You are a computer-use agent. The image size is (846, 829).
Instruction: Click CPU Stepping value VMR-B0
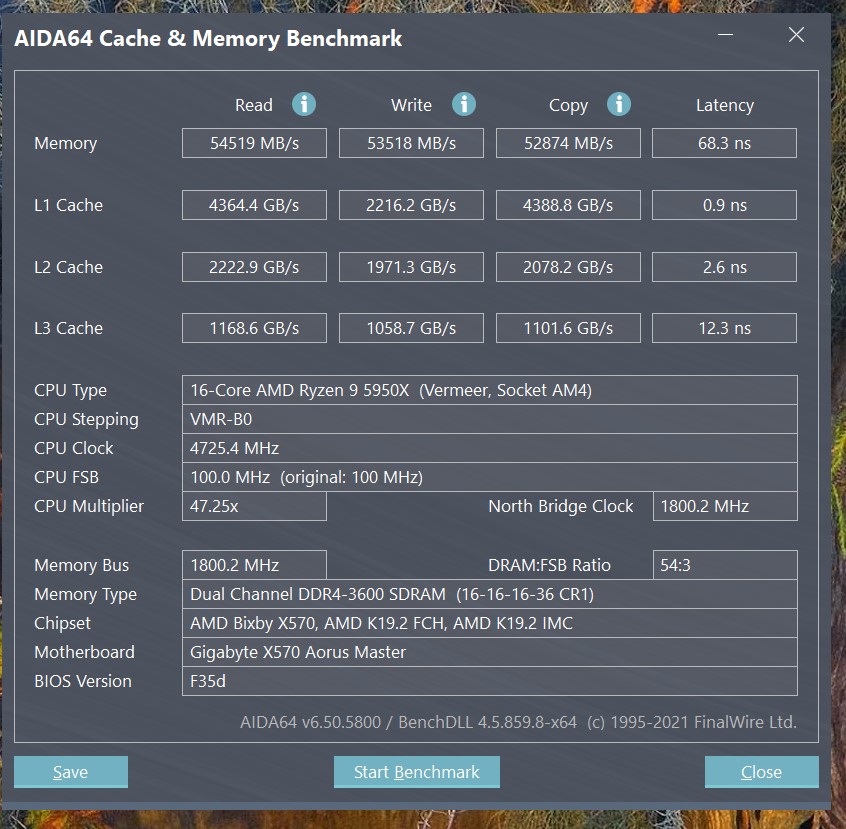click(x=489, y=419)
